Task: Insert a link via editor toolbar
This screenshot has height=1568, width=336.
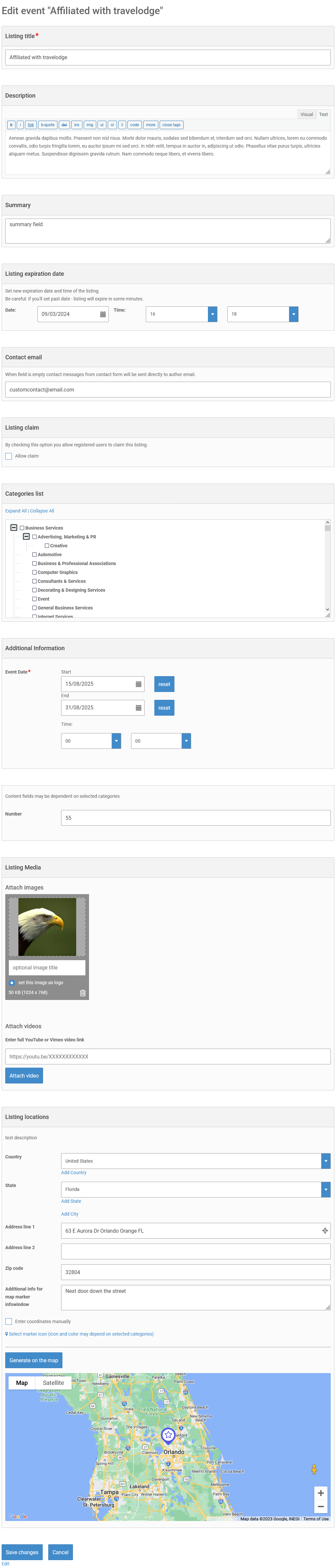Action: point(31,125)
